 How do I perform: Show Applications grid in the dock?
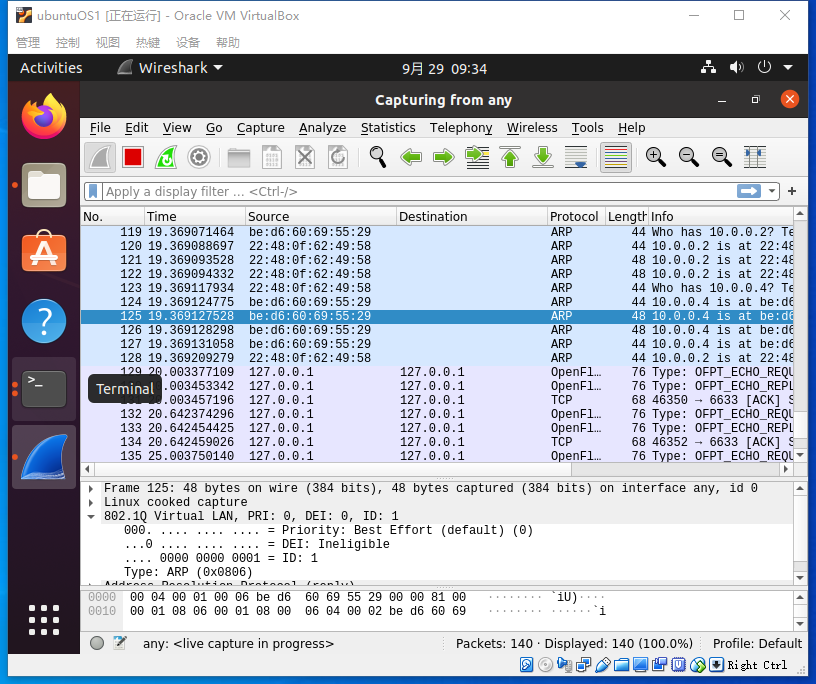[44, 620]
